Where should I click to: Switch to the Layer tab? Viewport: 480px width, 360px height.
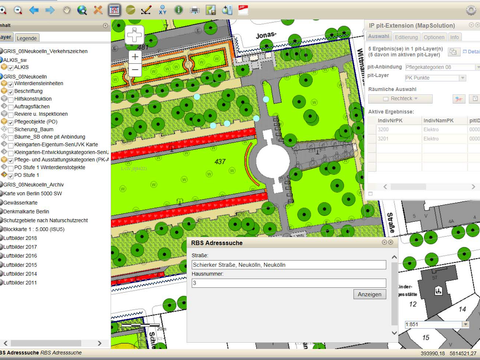click(x=6, y=37)
